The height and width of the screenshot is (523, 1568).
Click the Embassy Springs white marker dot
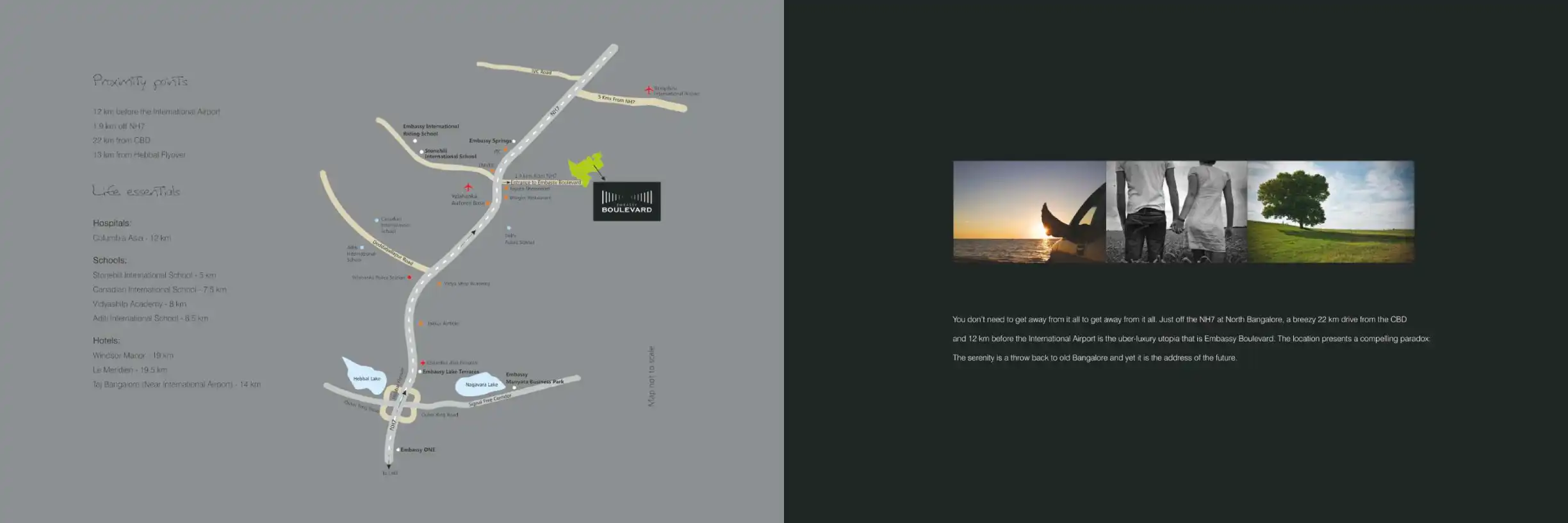coord(514,141)
